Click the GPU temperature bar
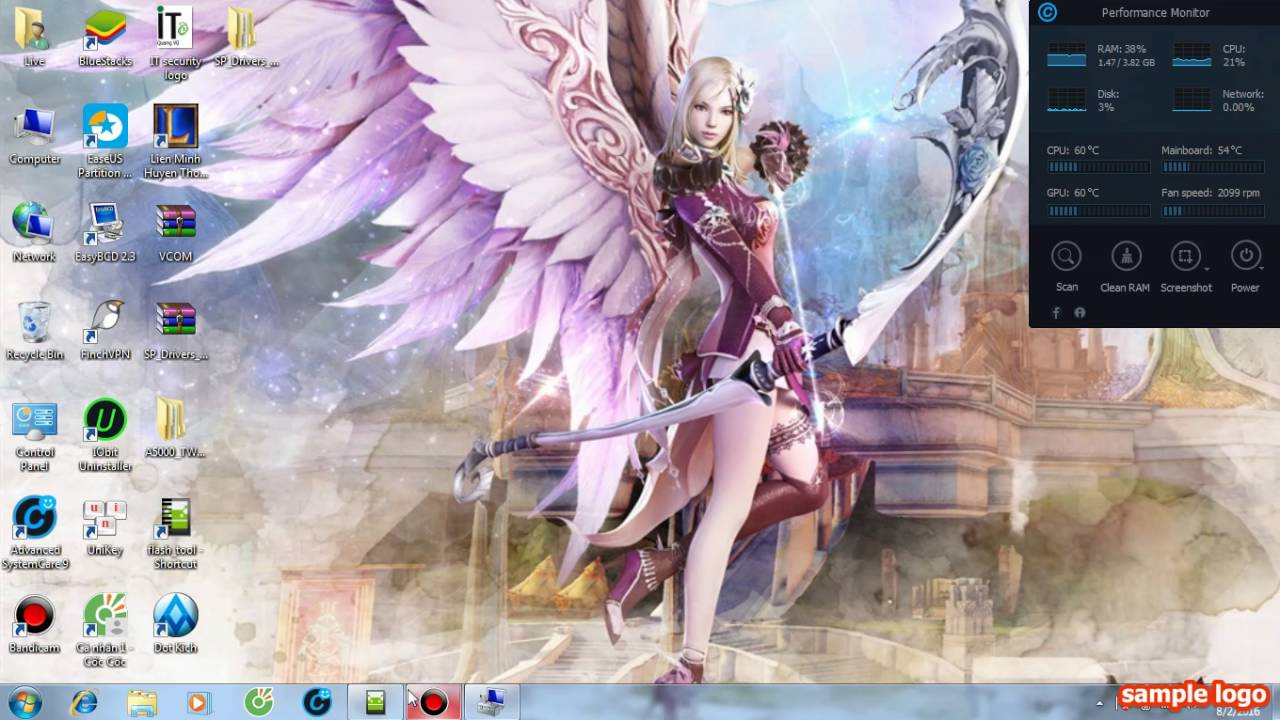Viewport: 1280px width, 720px height. tap(1098, 211)
